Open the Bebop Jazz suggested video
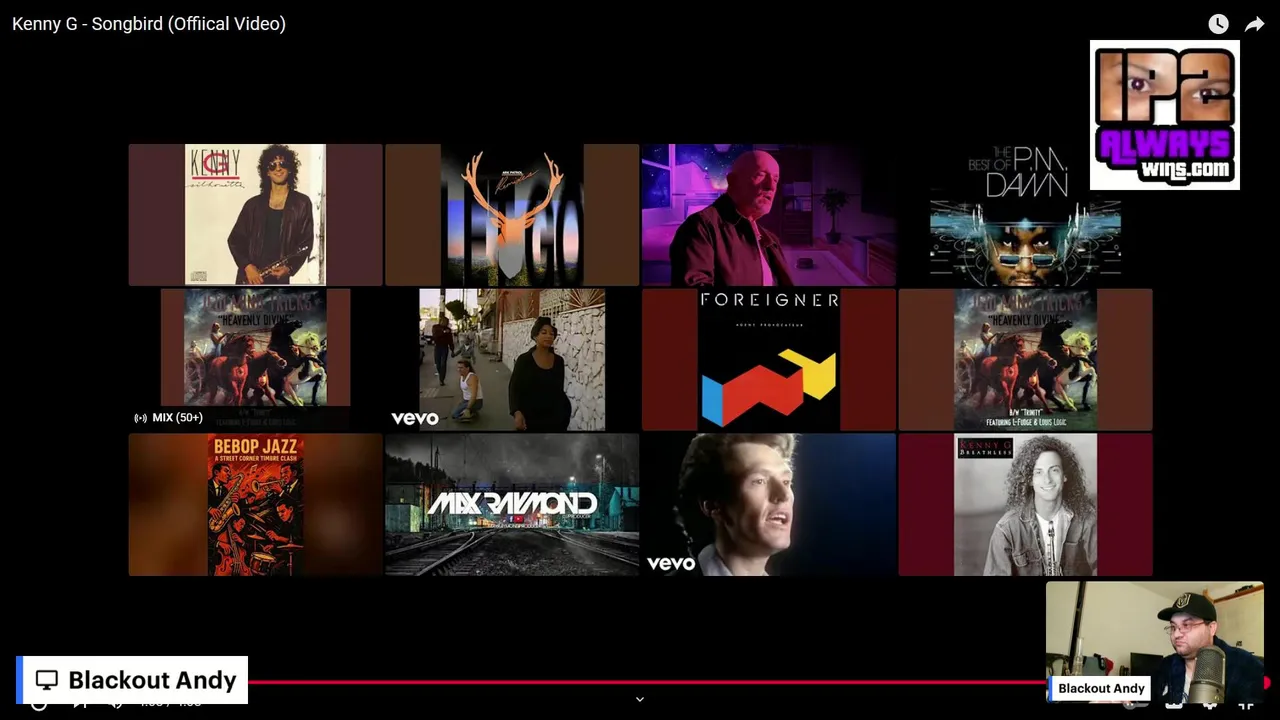 click(255, 505)
